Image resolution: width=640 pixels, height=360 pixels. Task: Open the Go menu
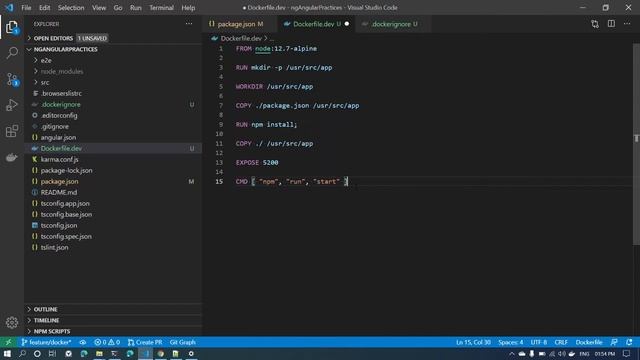[118, 7]
